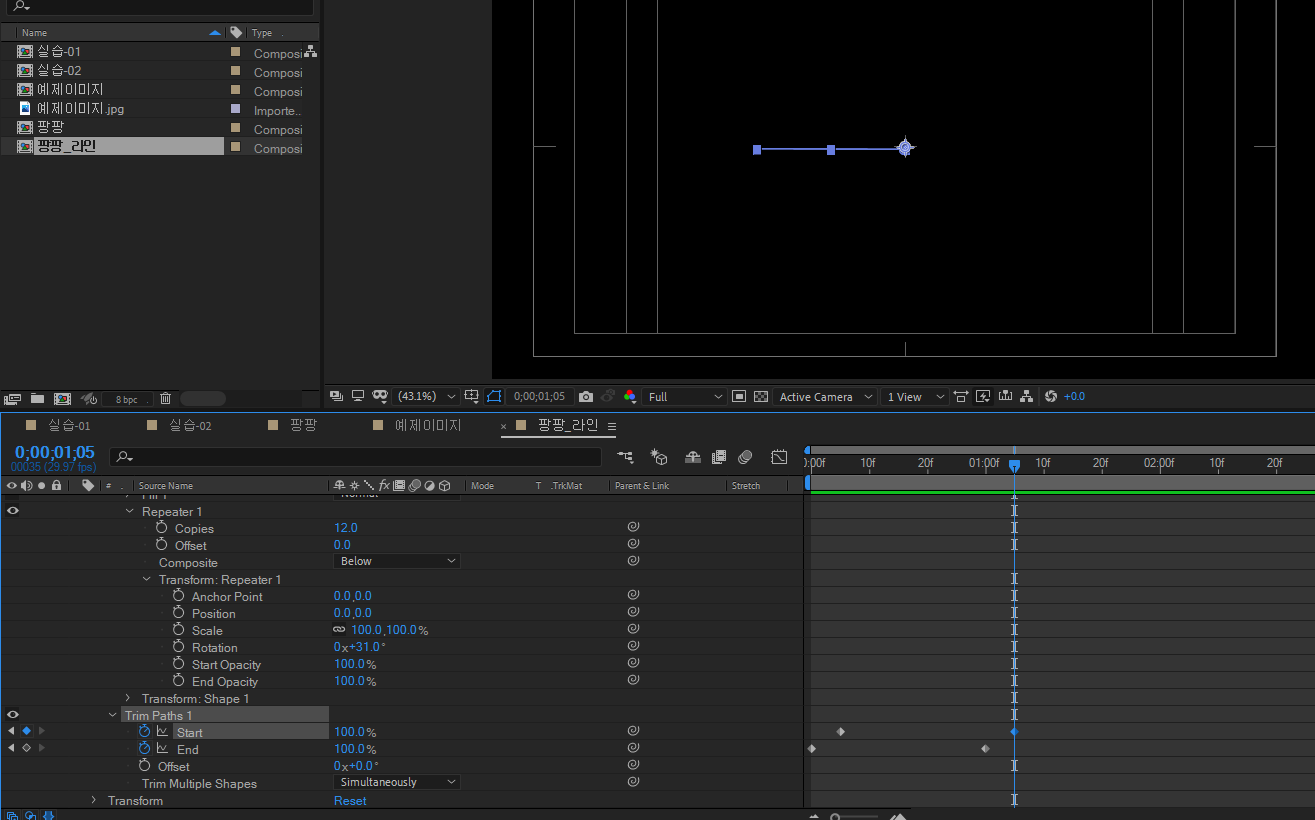The width and height of the screenshot is (1315, 820).
Task: Collapse Transform: Repeater 1 group
Action: (x=147, y=579)
